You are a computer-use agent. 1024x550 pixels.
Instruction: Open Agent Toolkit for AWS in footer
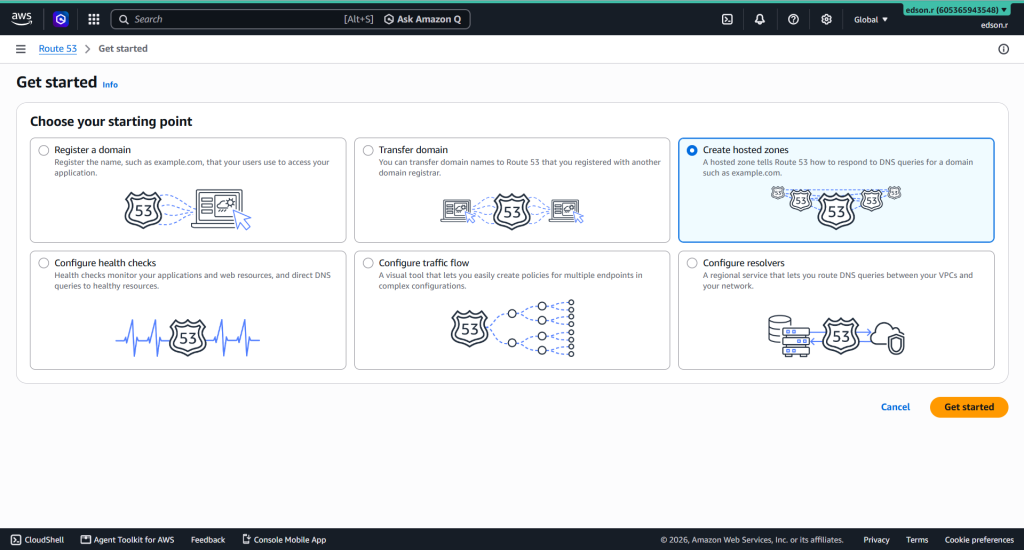(x=127, y=540)
